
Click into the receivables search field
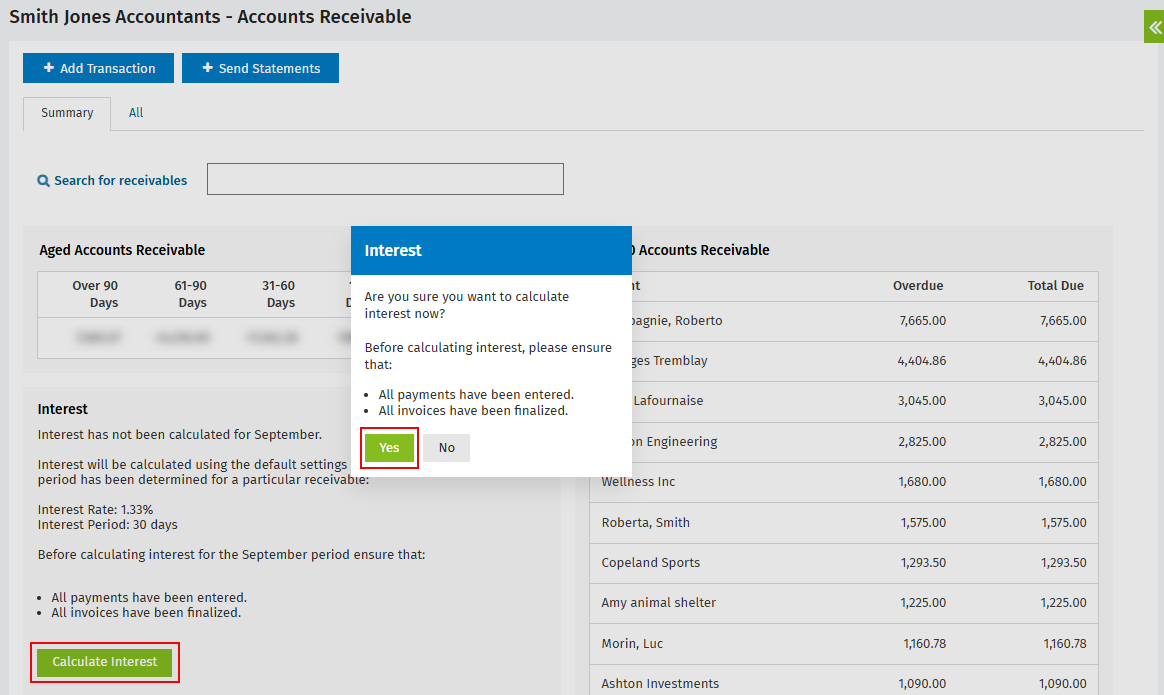pos(385,179)
